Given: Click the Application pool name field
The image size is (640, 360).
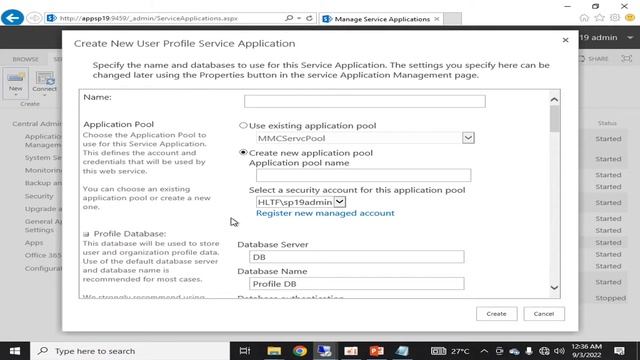Looking at the screenshot, I should click(x=363, y=175).
